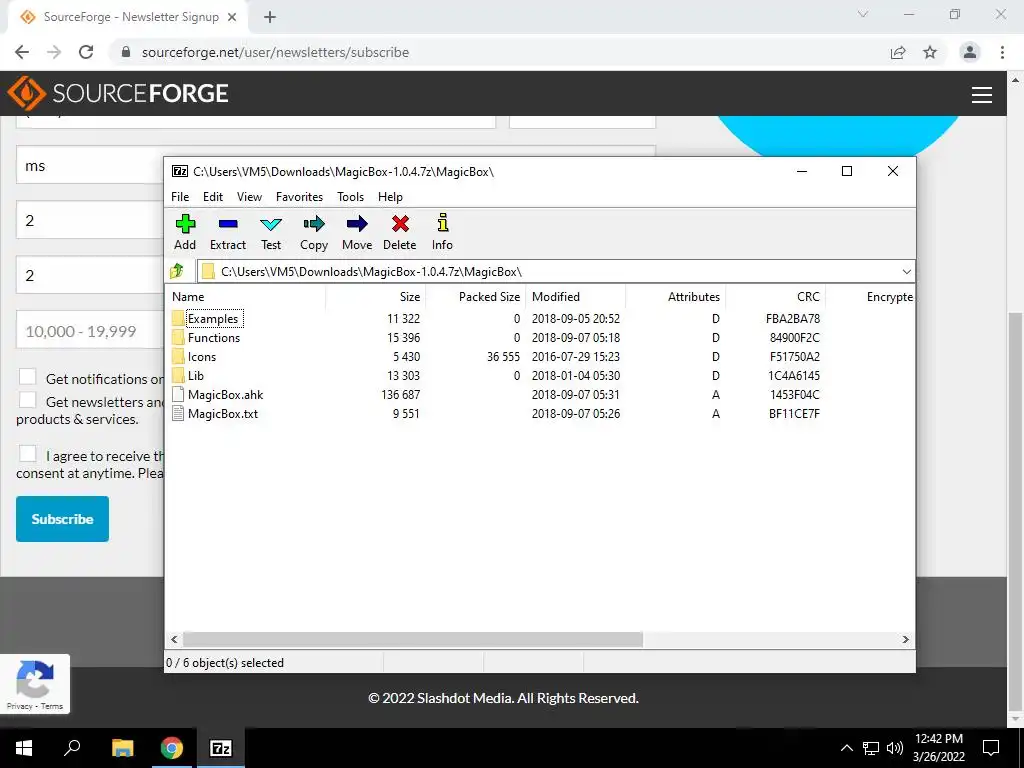Open Chrome three-dot menu
The image size is (1024, 768).
click(1002, 52)
